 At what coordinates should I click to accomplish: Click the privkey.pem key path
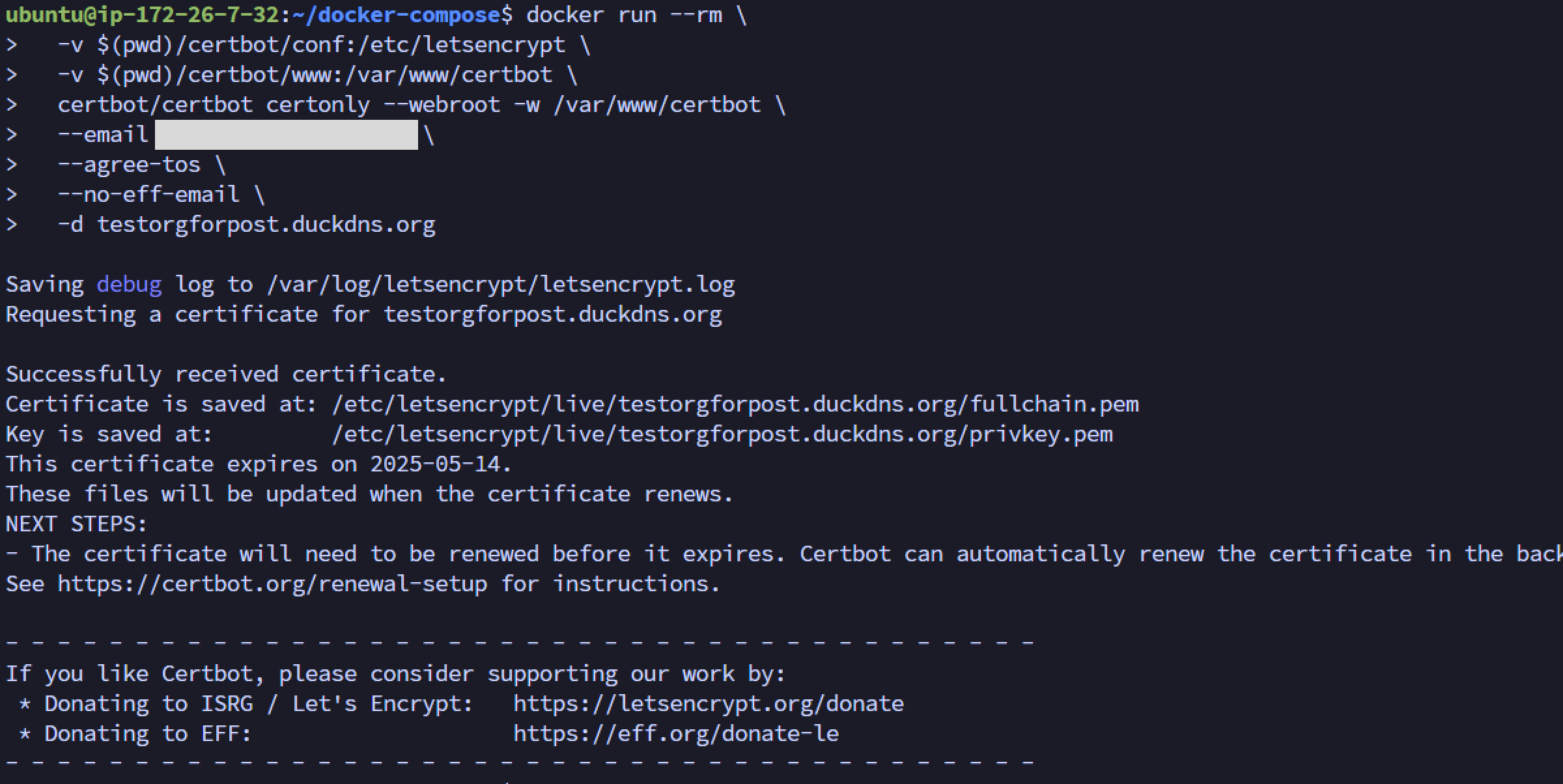coord(722,434)
